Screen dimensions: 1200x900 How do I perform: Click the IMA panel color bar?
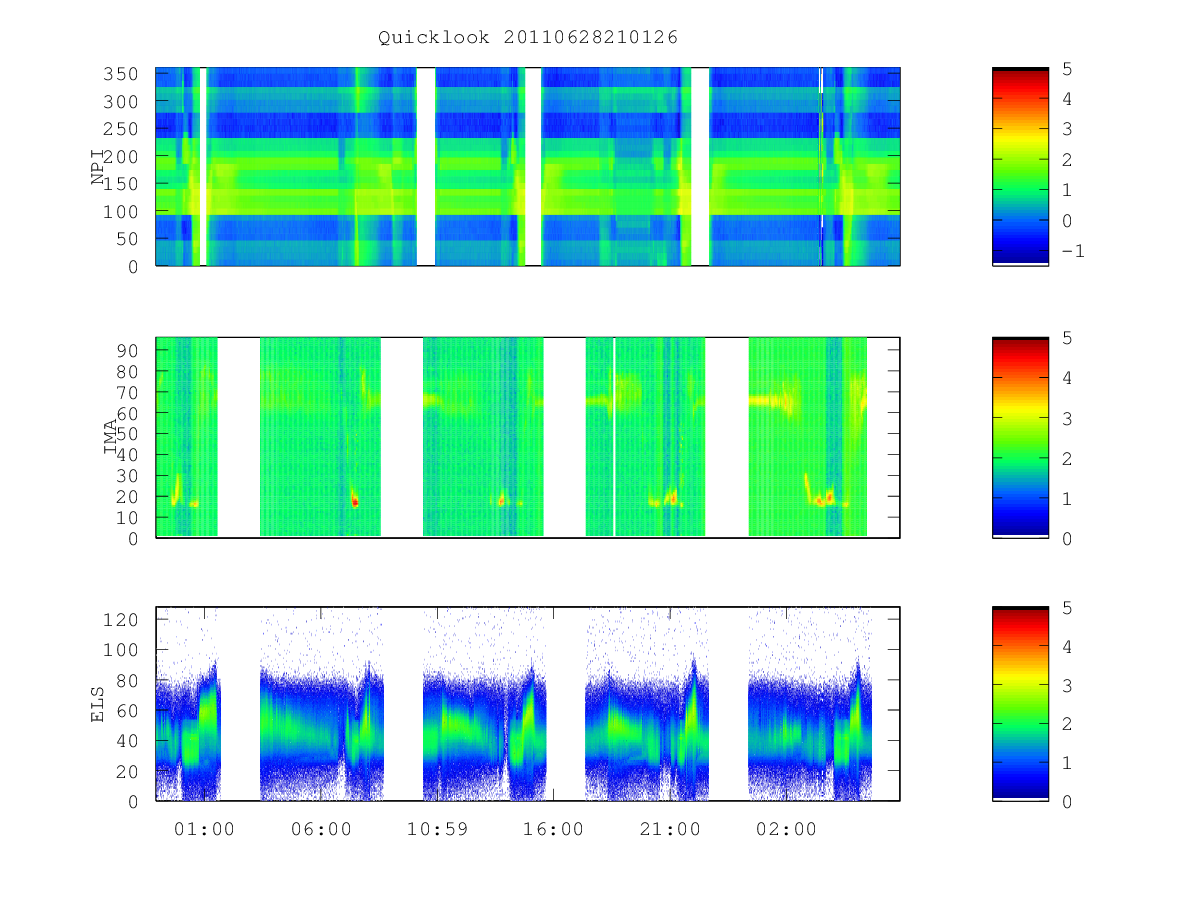pyautogui.click(x=1020, y=437)
